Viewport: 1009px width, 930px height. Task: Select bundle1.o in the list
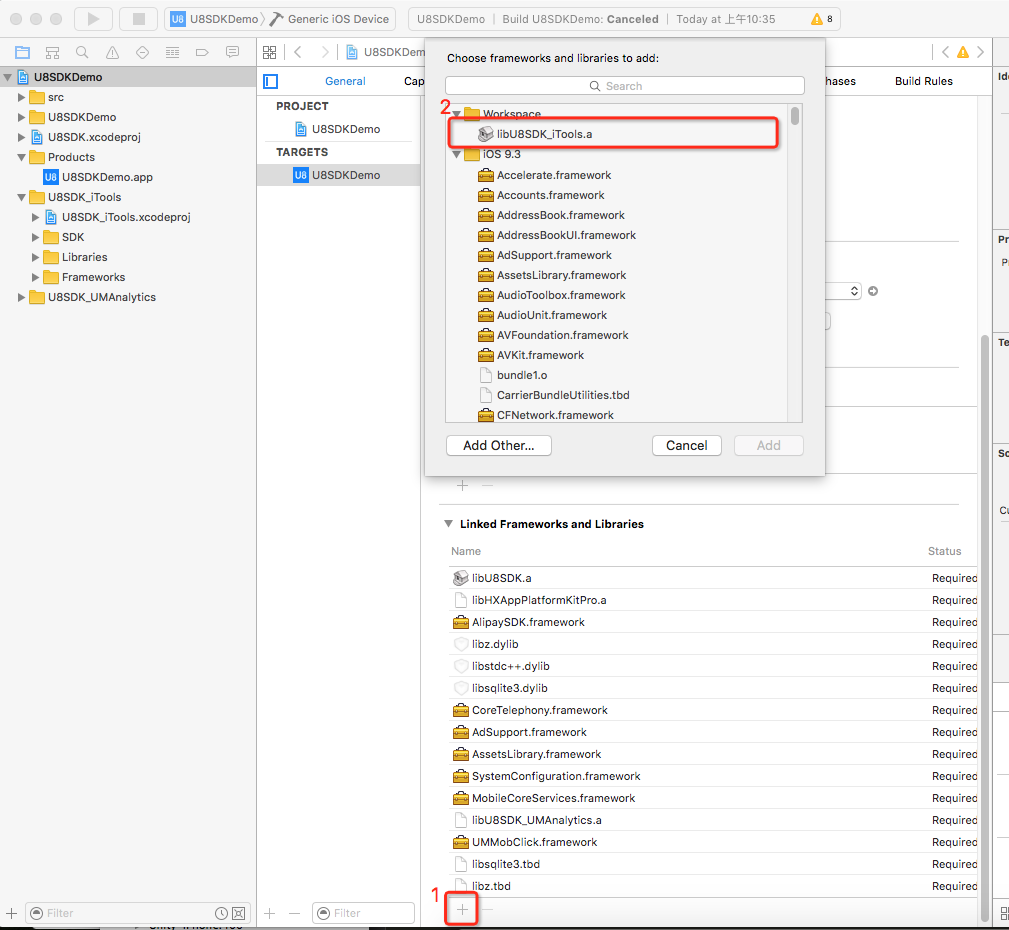coord(616,375)
